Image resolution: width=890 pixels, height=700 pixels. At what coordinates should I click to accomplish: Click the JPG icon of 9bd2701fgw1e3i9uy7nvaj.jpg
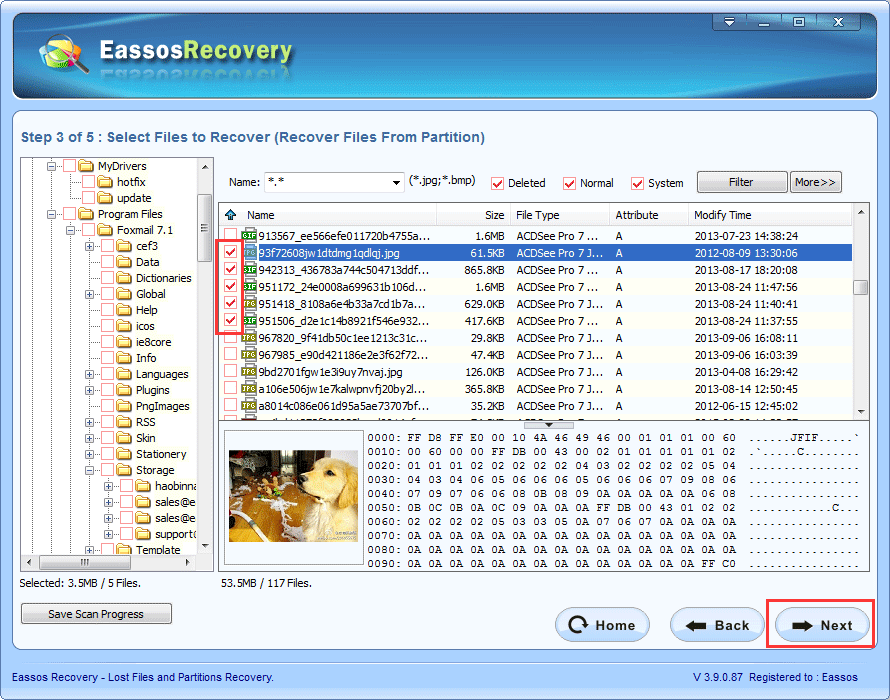click(249, 372)
